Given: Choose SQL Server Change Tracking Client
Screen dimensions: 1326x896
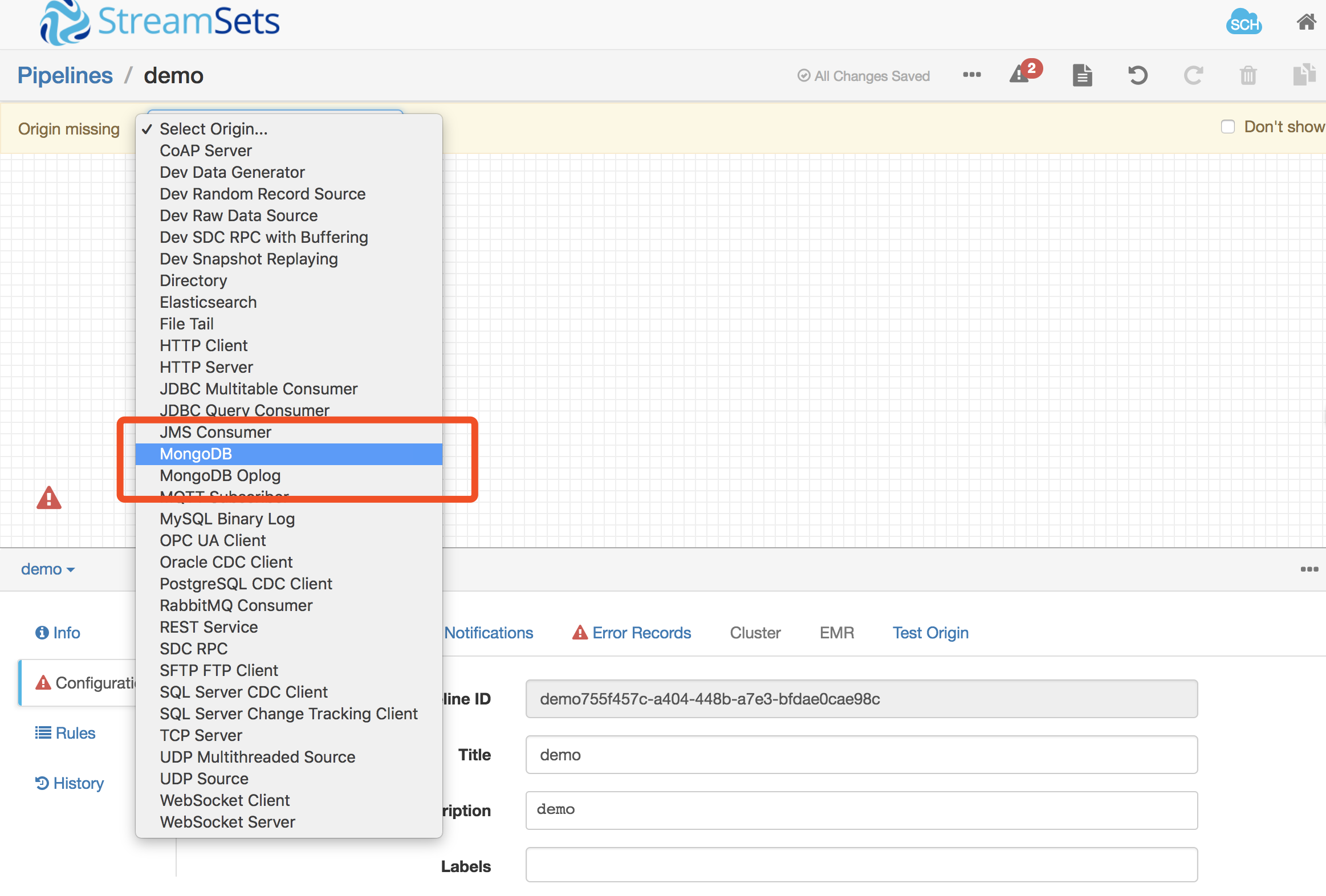Looking at the screenshot, I should [288, 714].
